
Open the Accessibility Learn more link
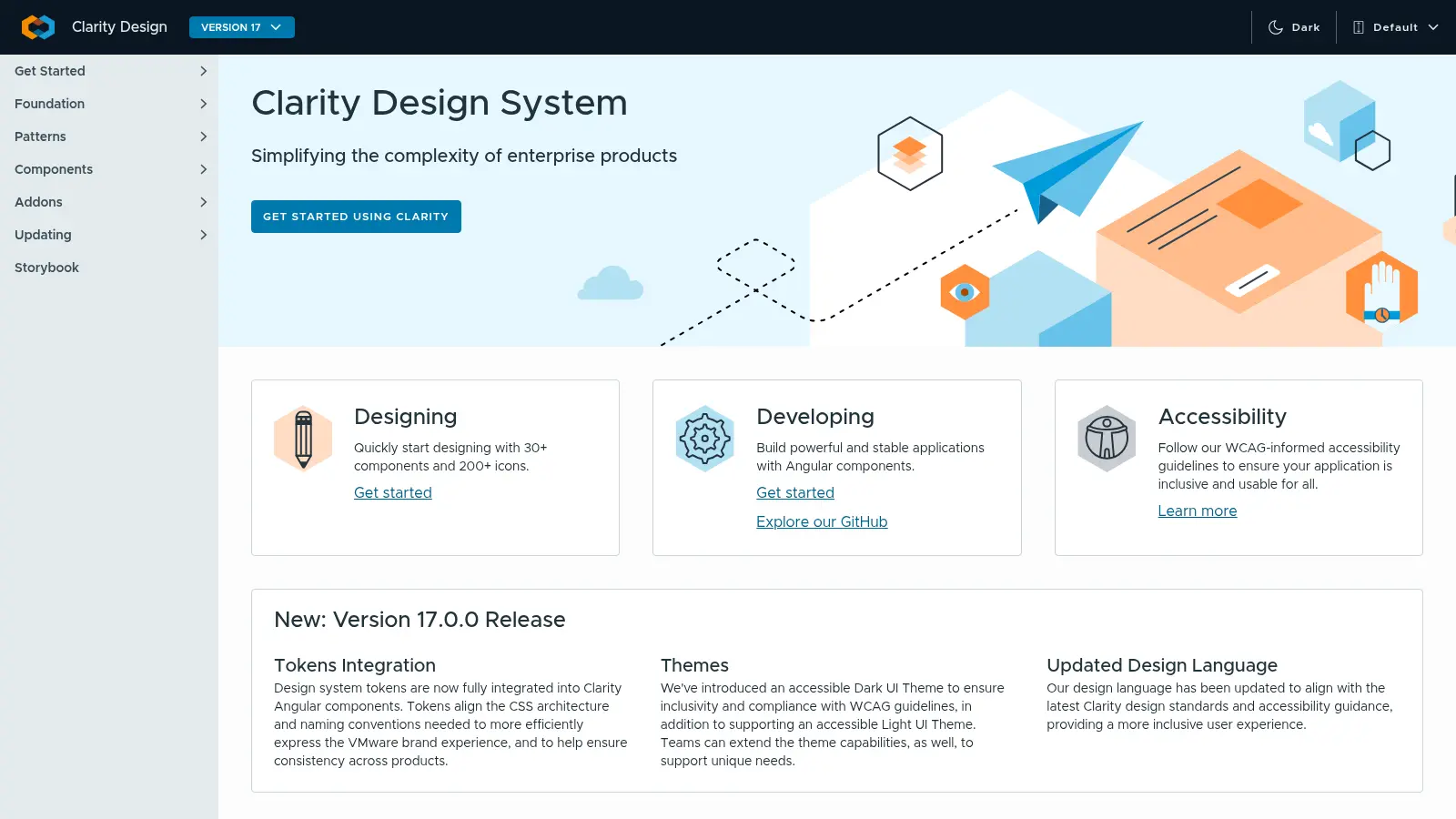(x=1198, y=511)
